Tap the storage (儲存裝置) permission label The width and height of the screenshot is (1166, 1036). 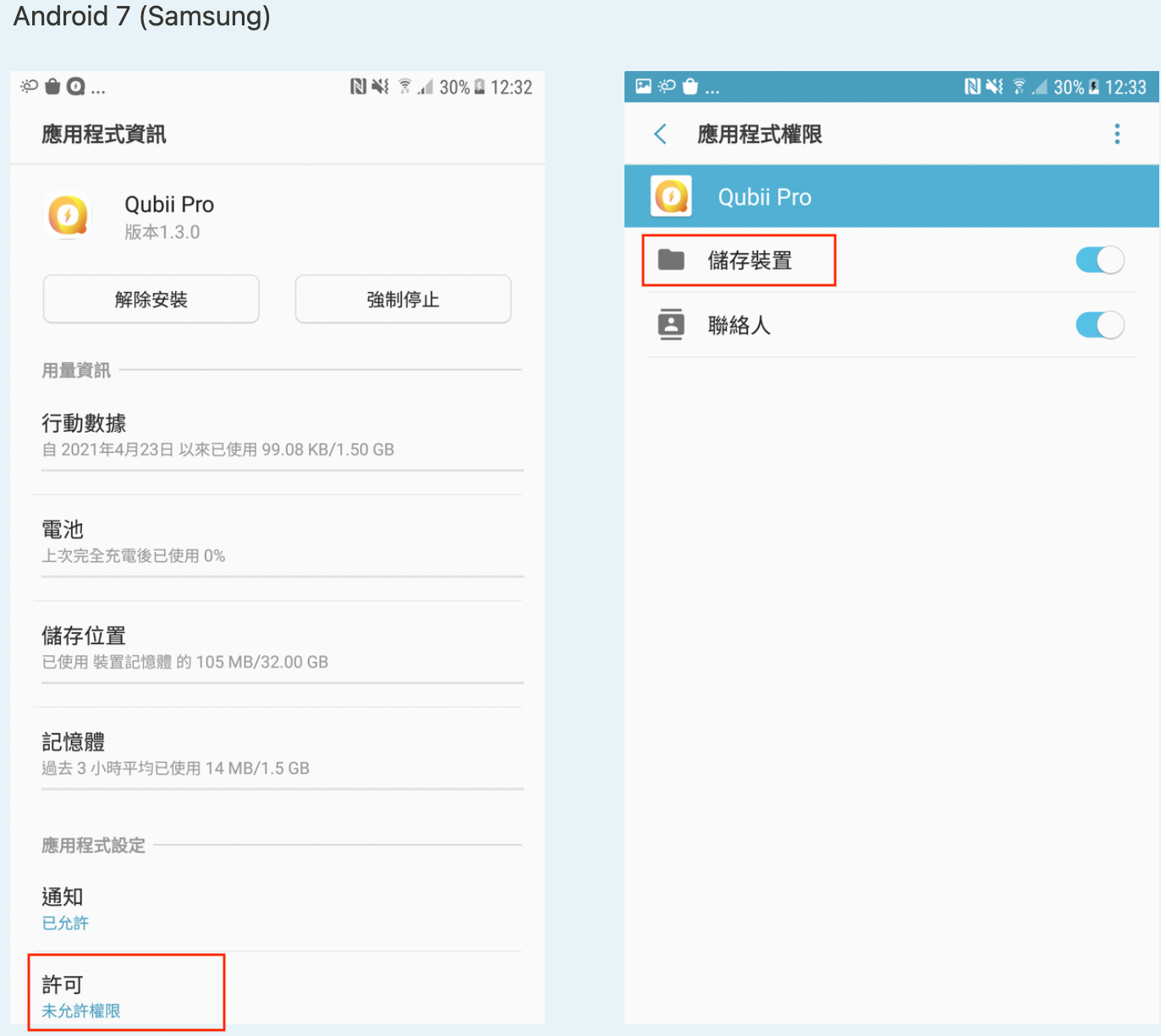[750, 261]
